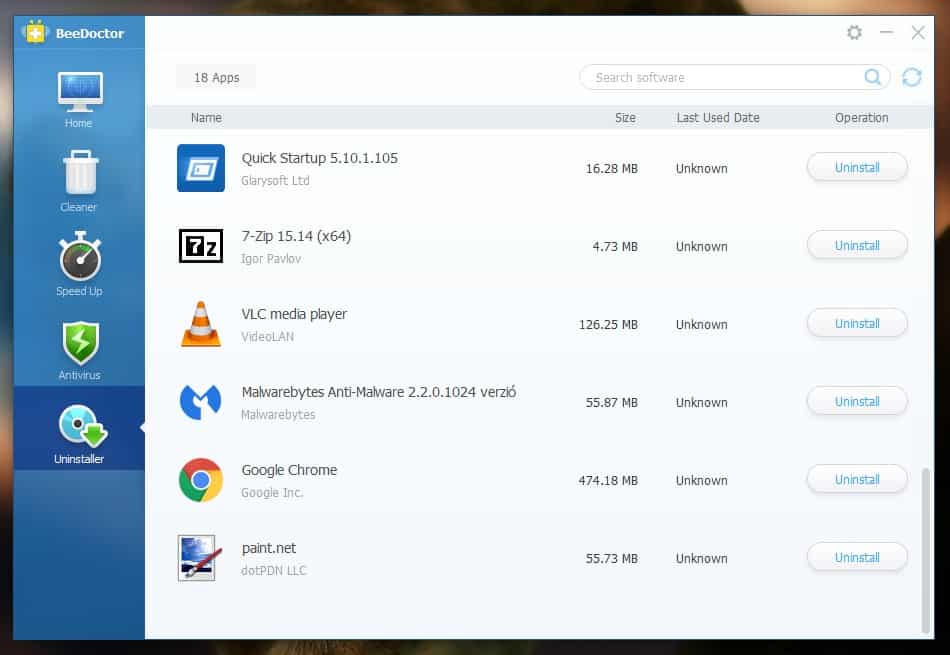Screen dimensions: 950x655
Task: Click the Google Chrome icon
Action: pos(201,480)
